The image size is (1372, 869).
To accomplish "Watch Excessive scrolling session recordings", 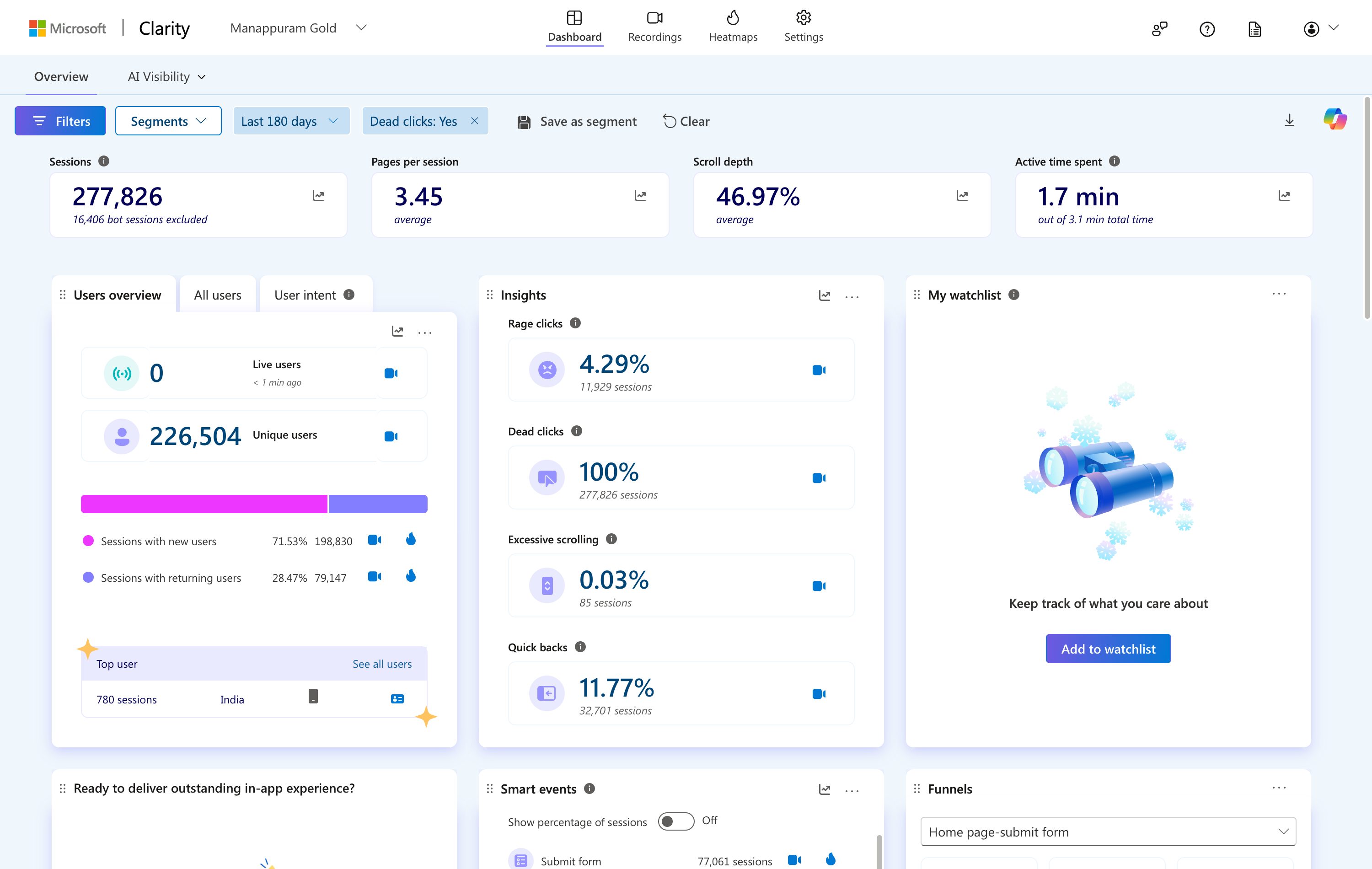I will pyautogui.click(x=819, y=586).
